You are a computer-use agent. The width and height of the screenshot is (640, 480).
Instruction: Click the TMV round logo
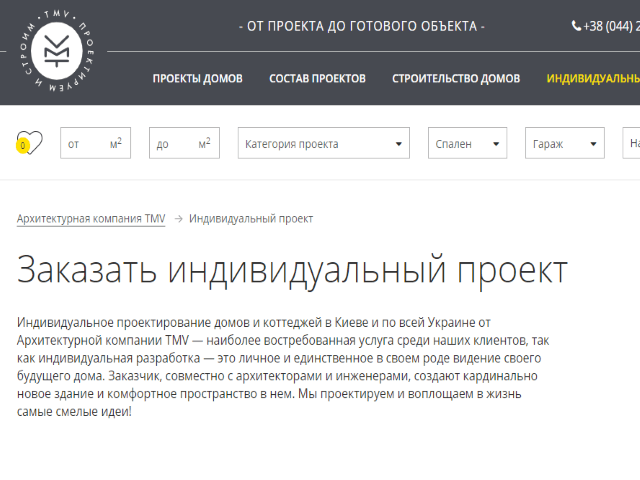click(x=57, y=51)
